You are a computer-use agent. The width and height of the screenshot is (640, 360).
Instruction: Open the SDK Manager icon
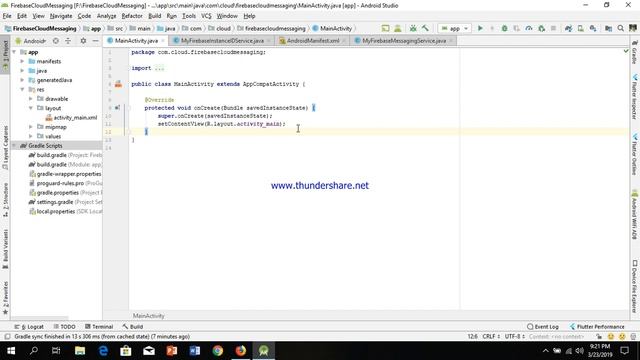click(x=593, y=29)
